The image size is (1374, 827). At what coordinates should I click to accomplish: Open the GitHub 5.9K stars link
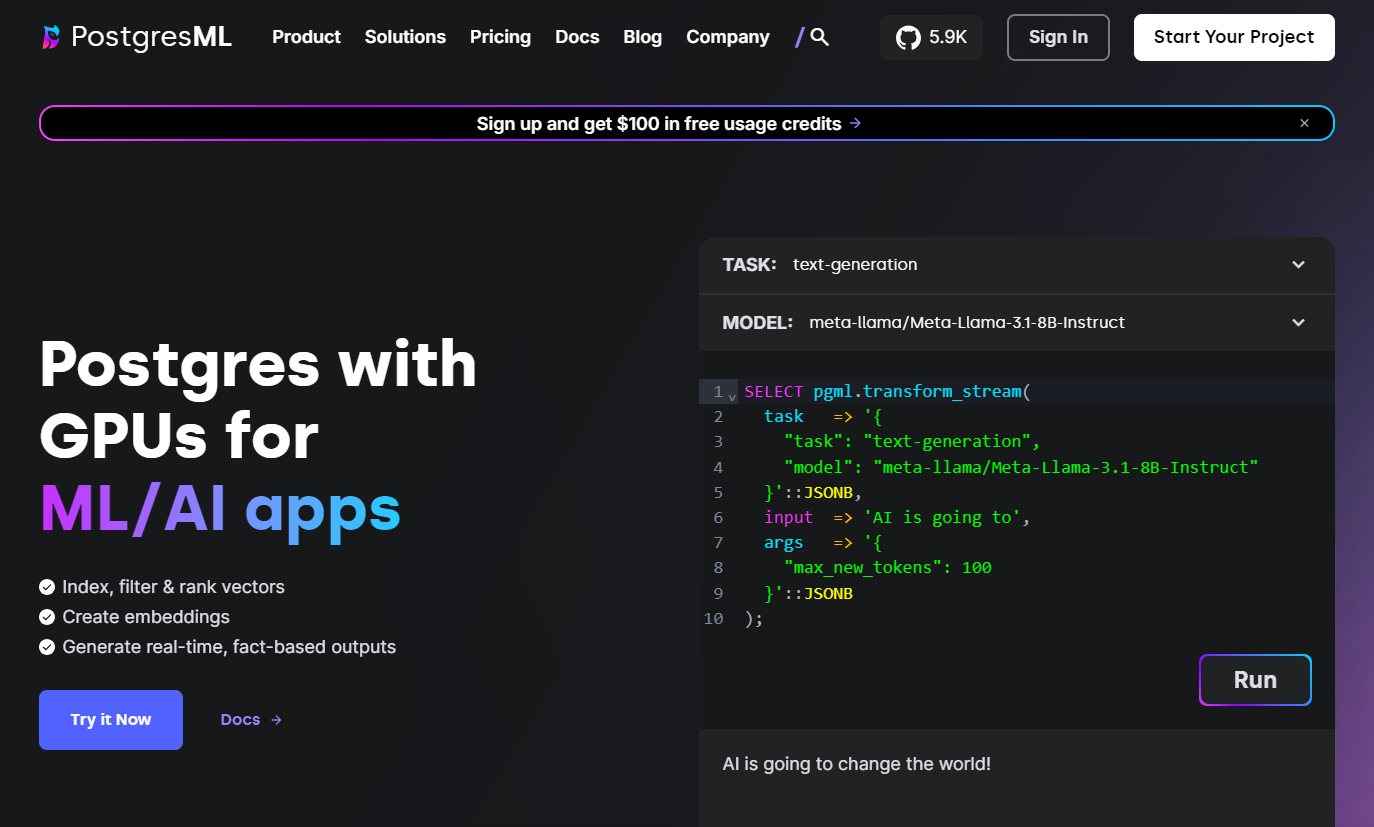pyautogui.click(x=931, y=37)
